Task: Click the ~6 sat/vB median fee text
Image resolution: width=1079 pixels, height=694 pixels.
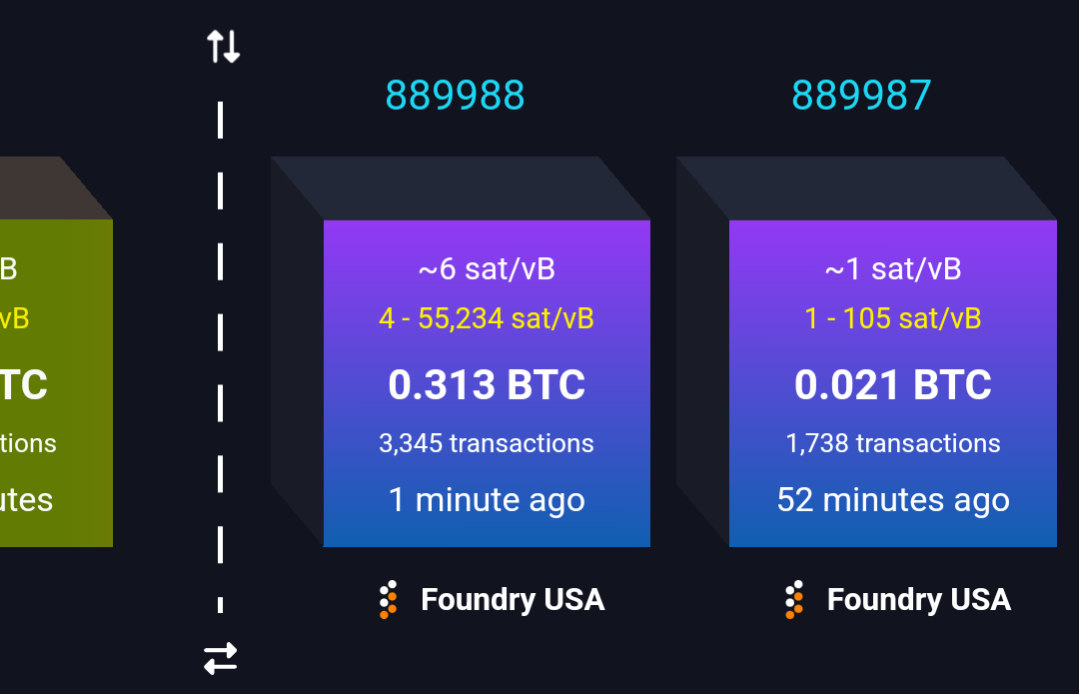Action: 487,269
